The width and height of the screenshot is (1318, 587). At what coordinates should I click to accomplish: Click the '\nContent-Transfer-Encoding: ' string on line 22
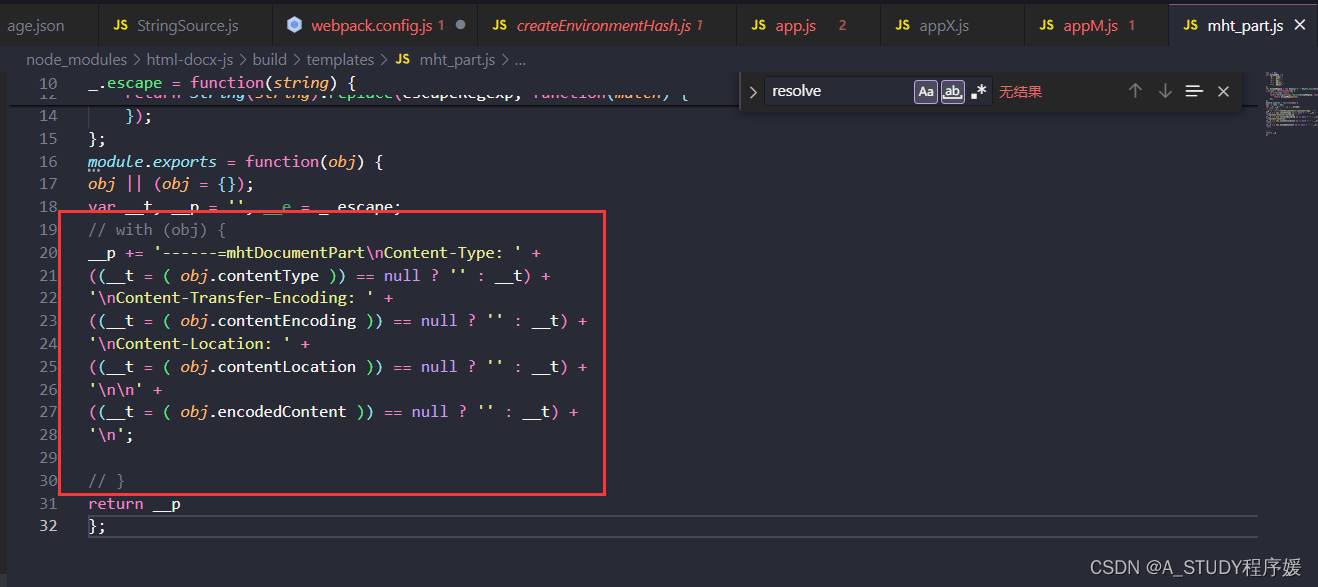tap(231, 298)
